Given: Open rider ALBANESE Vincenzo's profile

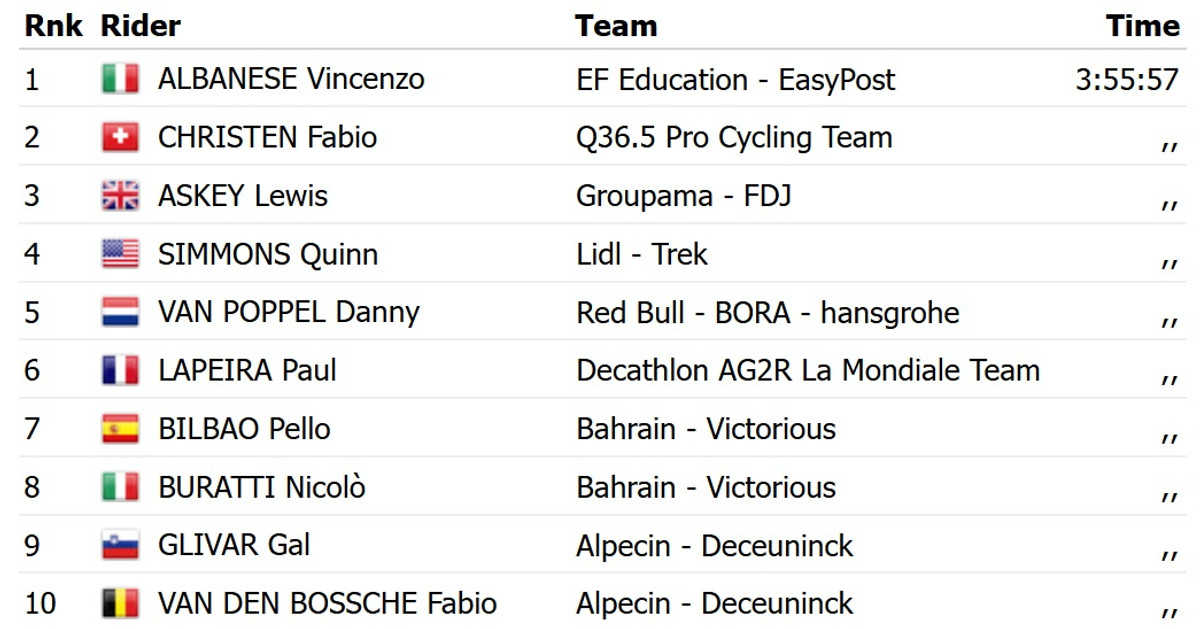Looking at the screenshot, I should [291, 79].
